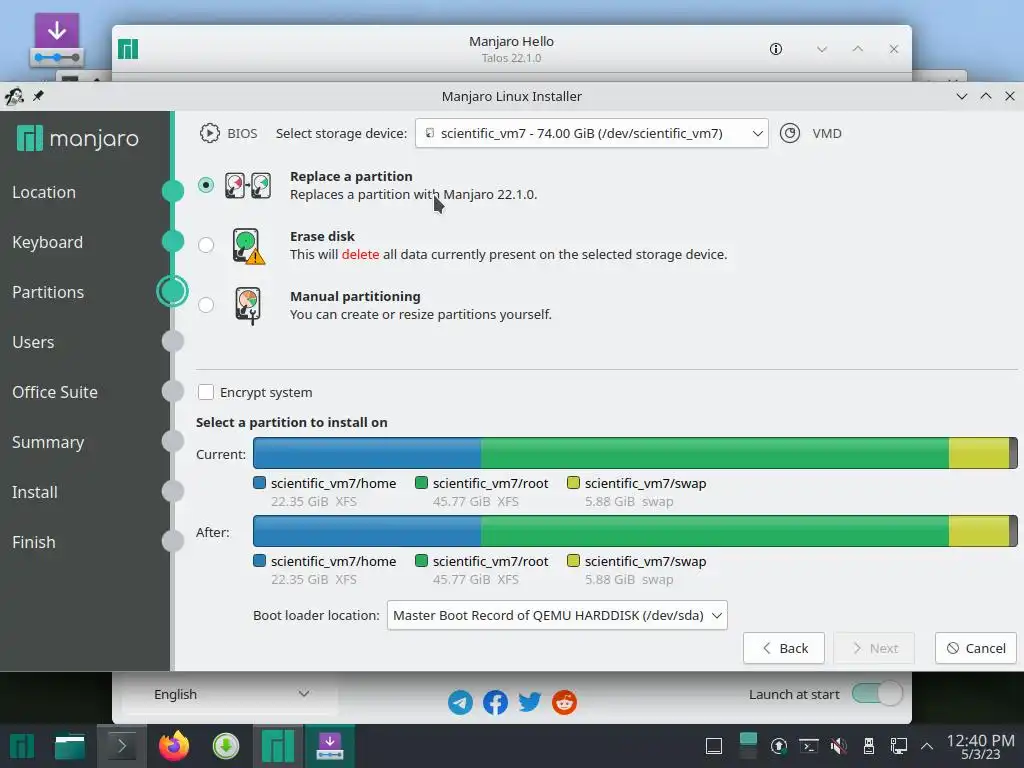
Task: Go to the Keyboard step in sidebar
Action: click(x=48, y=242)
